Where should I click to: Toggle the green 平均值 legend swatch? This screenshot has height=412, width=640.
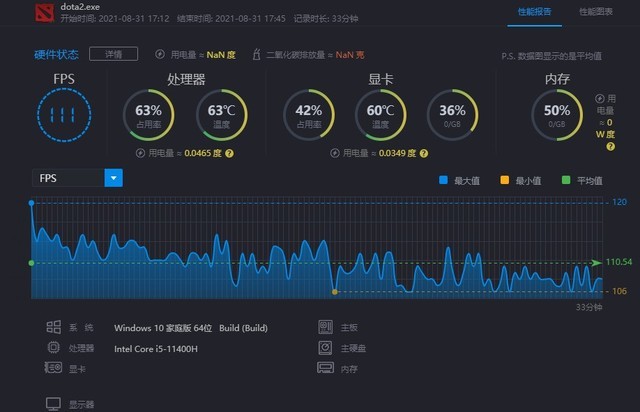(566, 180)
